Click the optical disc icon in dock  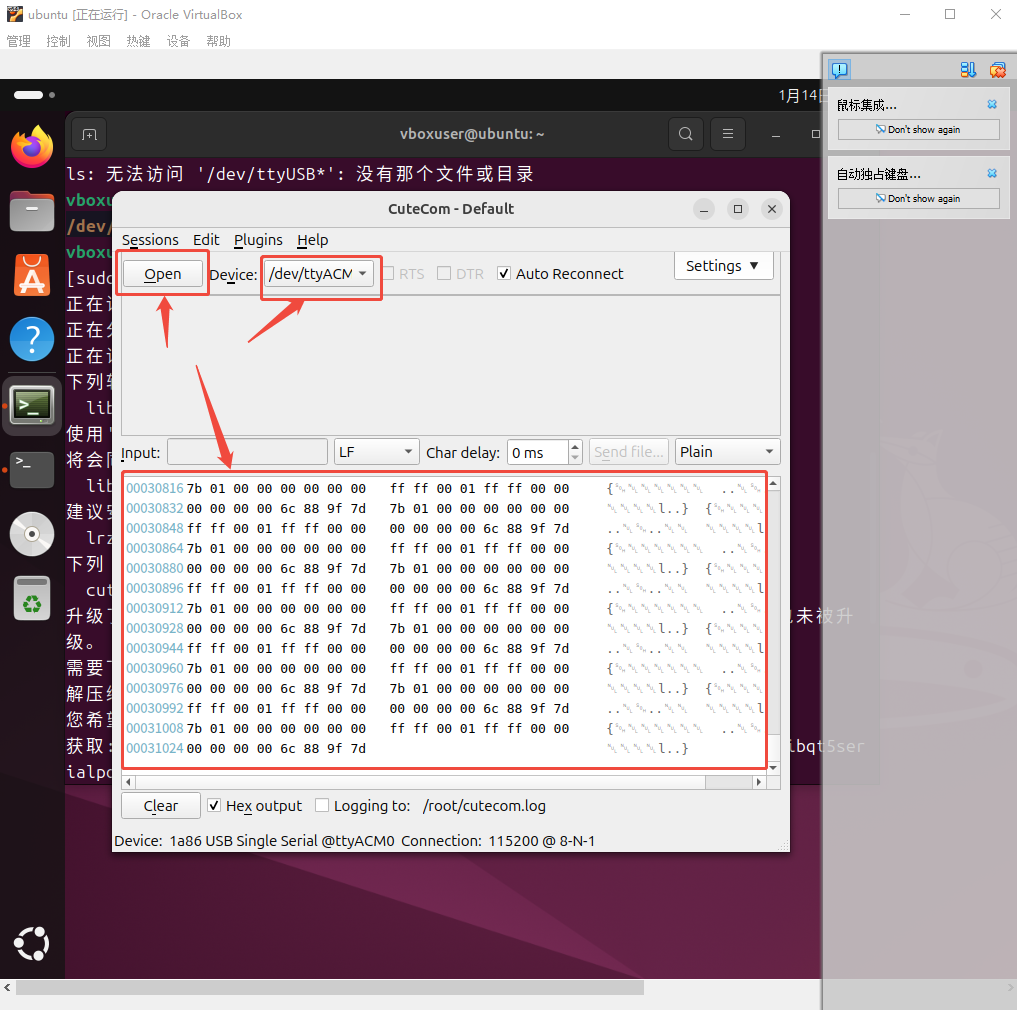[x=32, y=534]
